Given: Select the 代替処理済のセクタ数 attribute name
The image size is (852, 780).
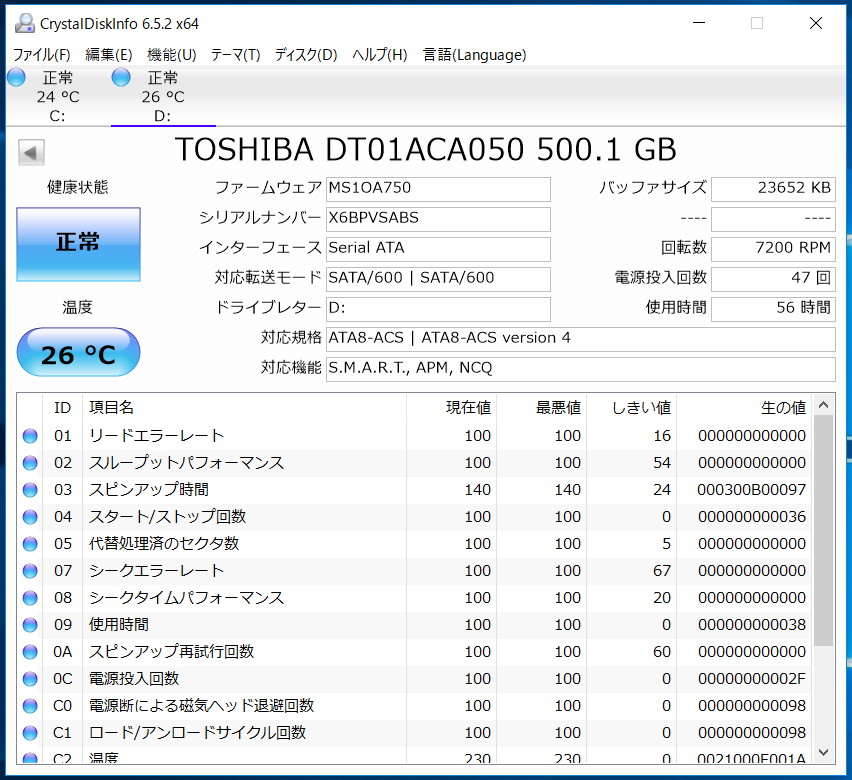Looking at the screenshot, I should [164, 544].
